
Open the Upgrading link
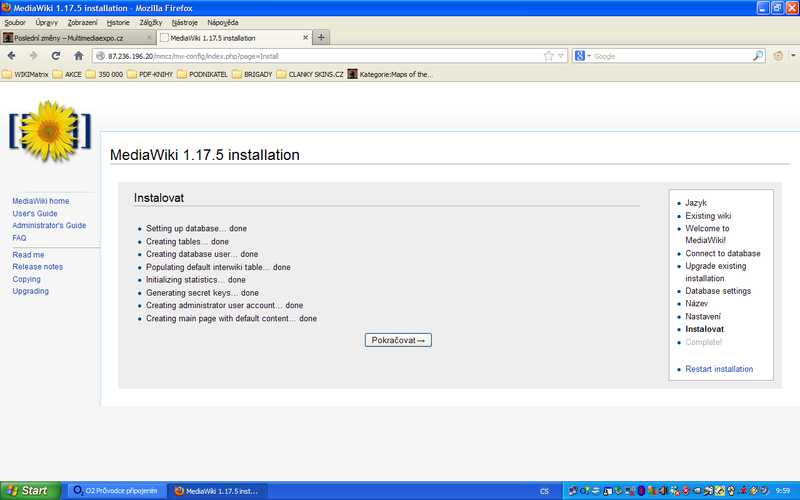(31, 291)
